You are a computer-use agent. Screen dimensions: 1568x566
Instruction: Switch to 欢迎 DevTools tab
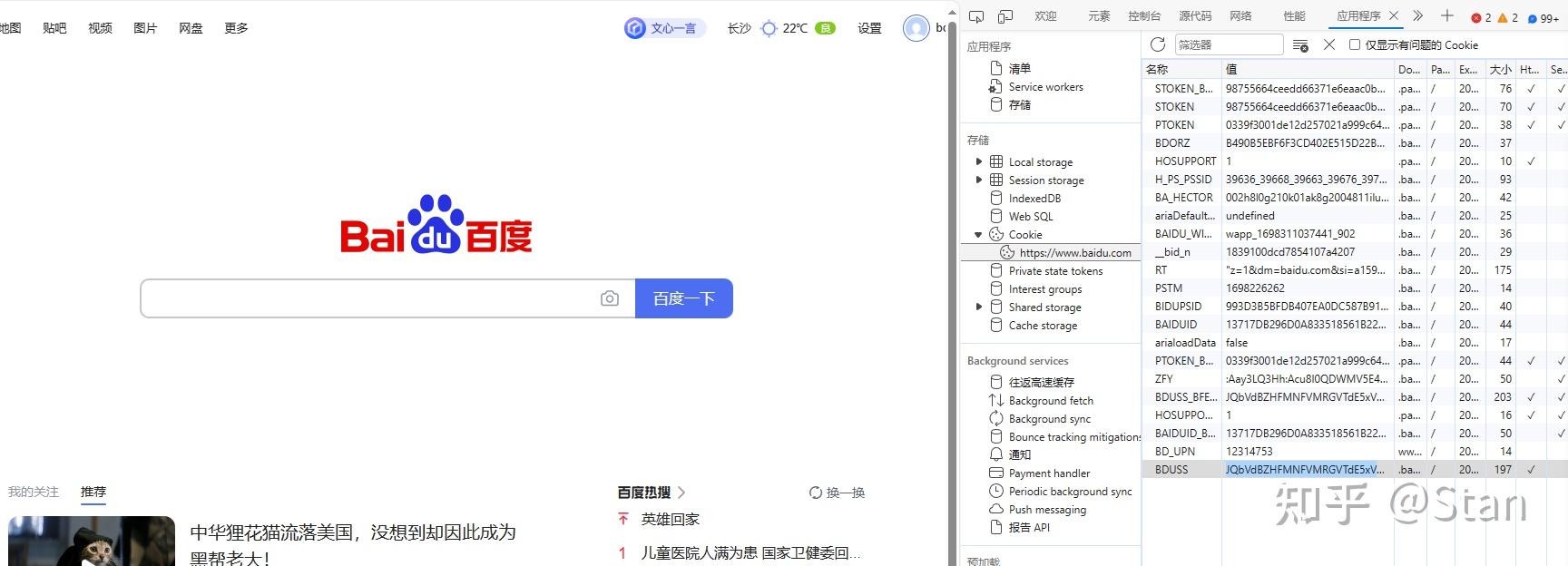click(1045, 16)
